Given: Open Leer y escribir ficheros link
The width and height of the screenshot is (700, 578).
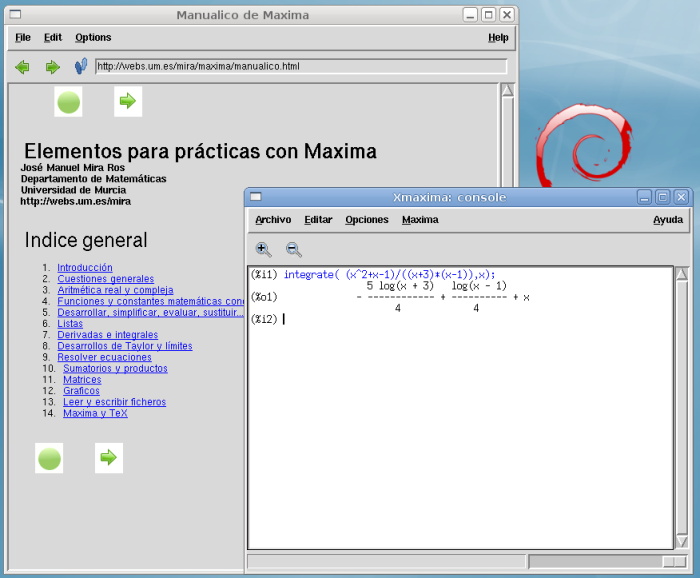Looking at the screenshot, I should [x=114, y=401].
